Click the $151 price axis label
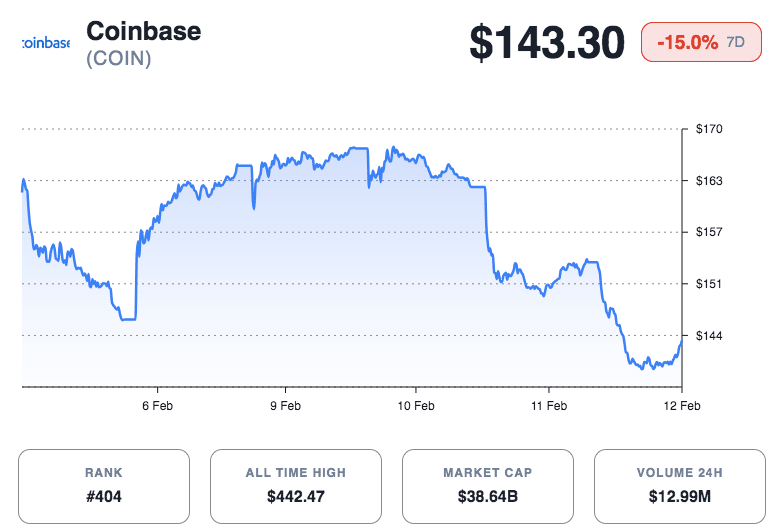 click(709, 284)
